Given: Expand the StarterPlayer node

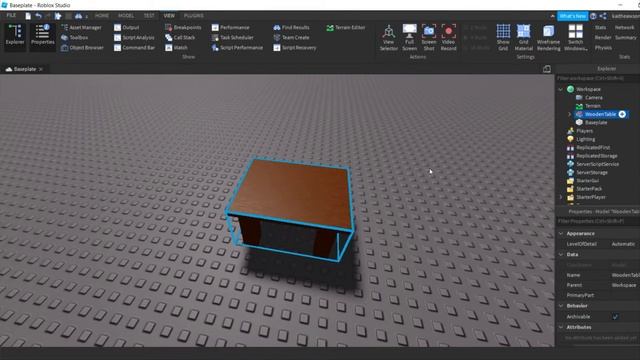Looking at the screenshot, I should point(561,197).
